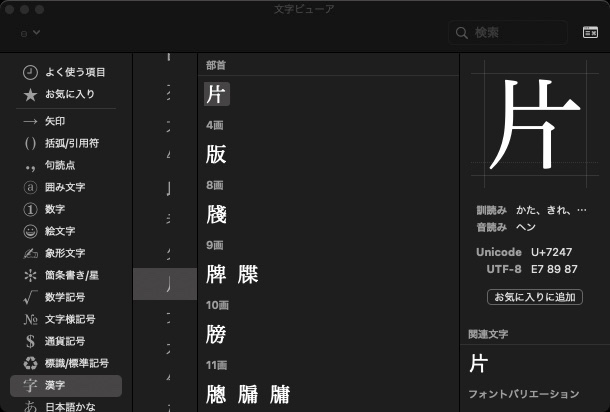Select the character 牖

tap(248, 394)
